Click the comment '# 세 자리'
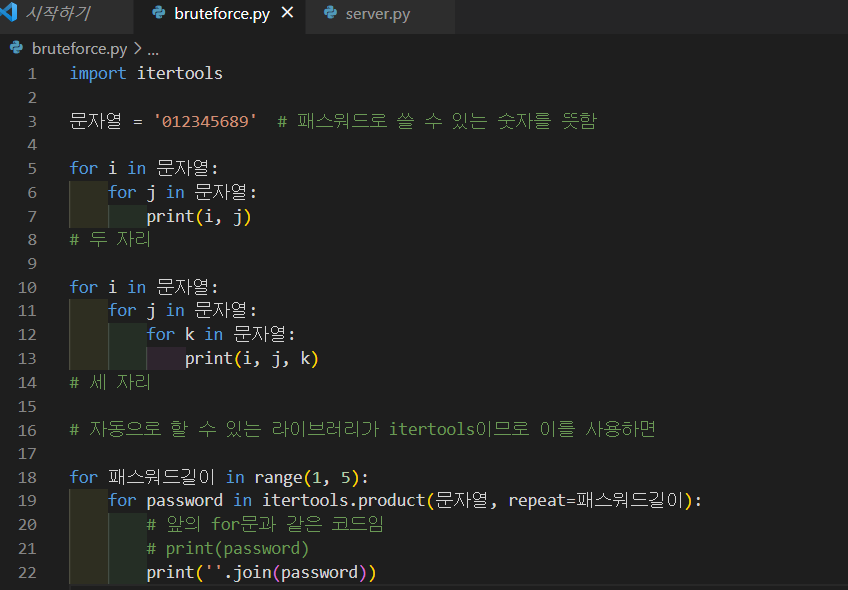 click(110, 382)
